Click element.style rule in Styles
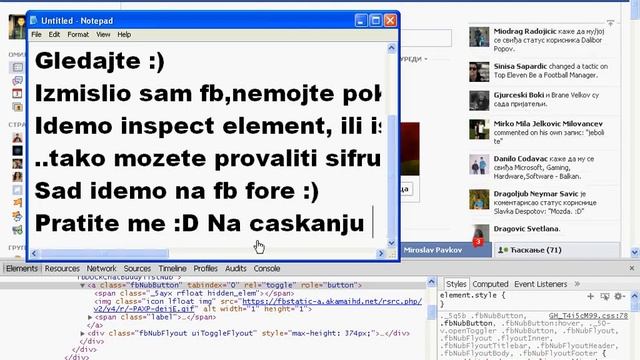The height and width of the screenshot is (360, 640). [473, 295]
